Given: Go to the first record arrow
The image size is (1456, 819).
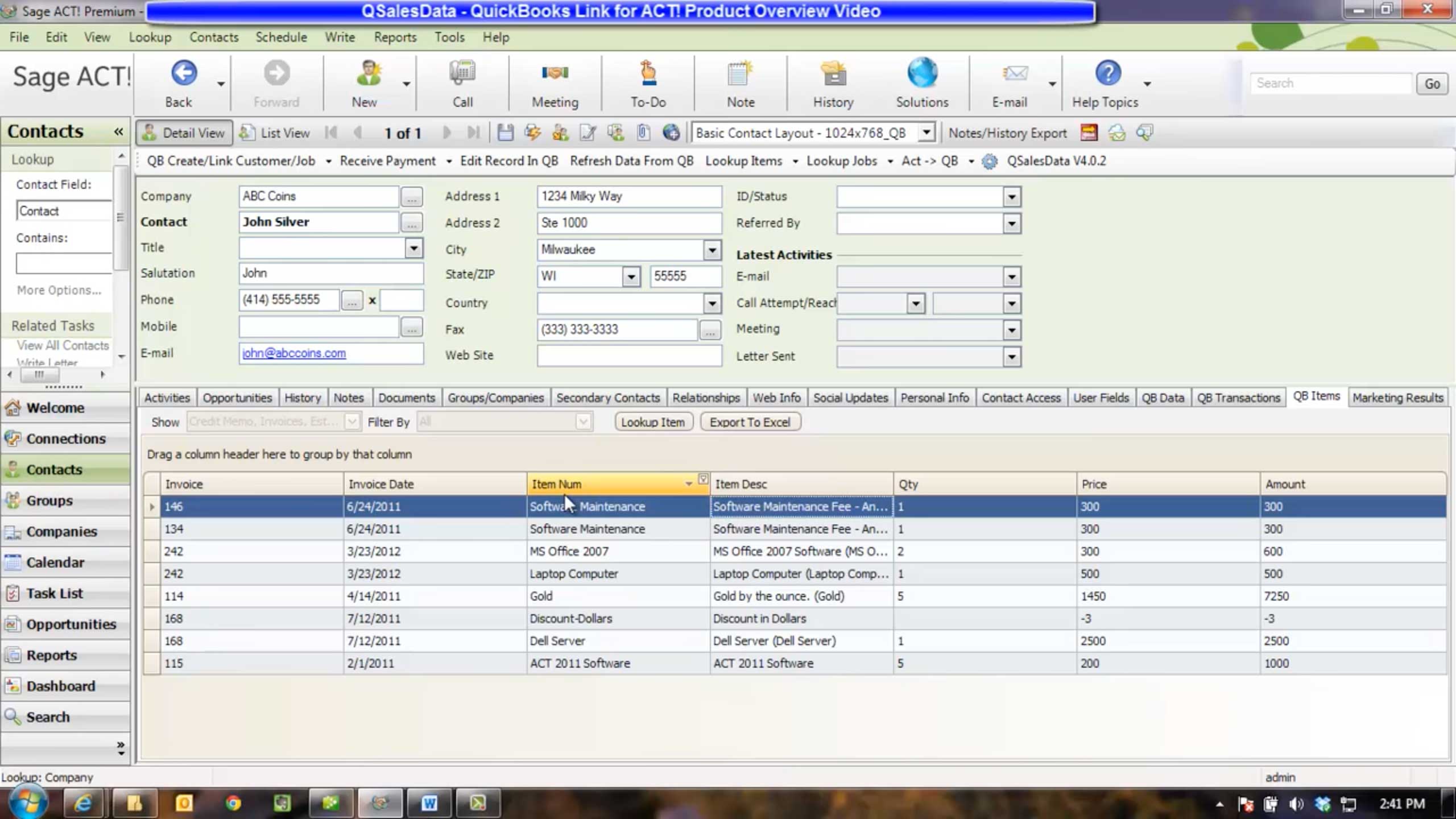Looking at the screenshot, I should (x=331, y=133).
